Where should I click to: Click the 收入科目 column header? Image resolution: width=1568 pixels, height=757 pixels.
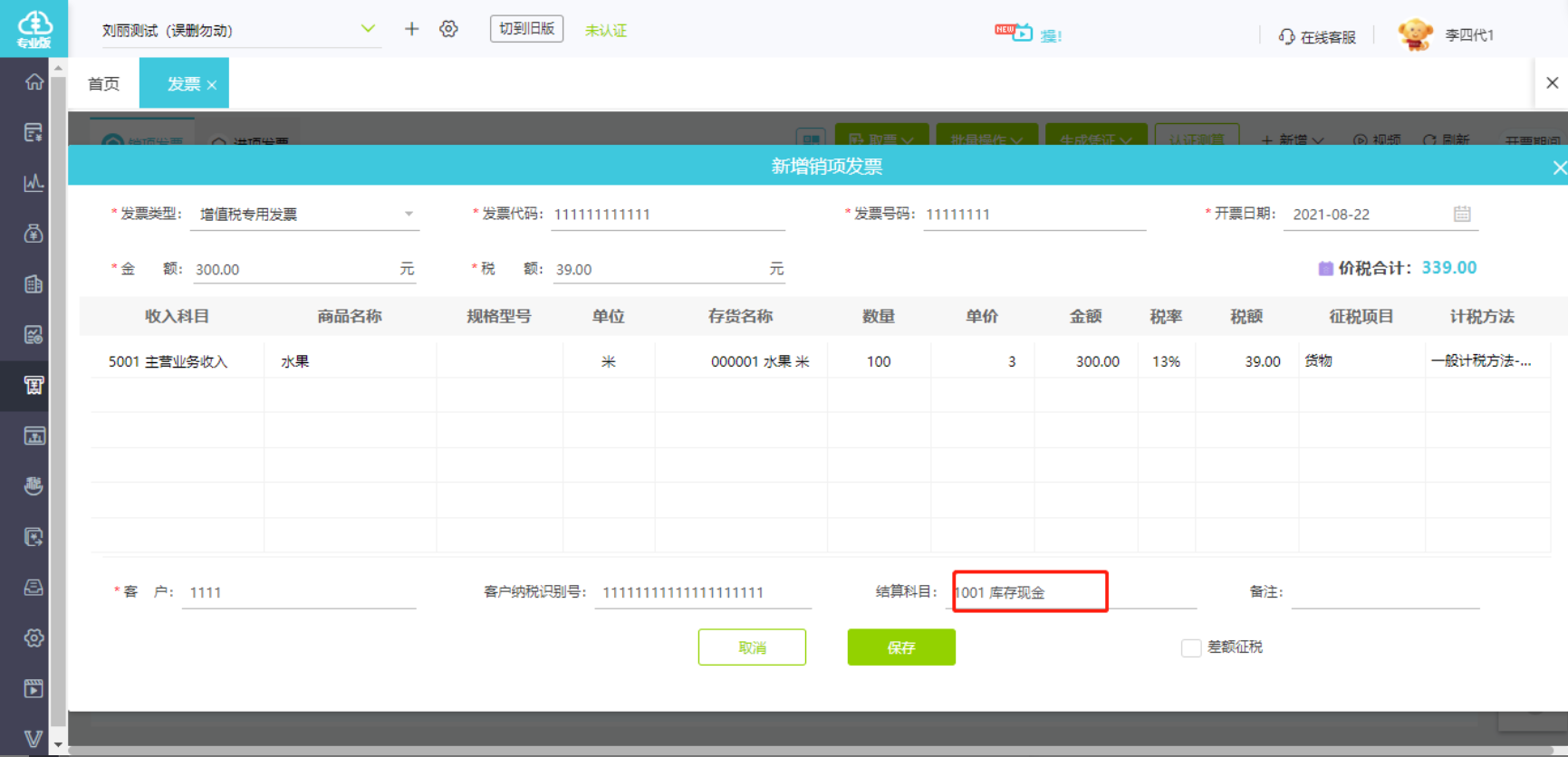point(177,316)
